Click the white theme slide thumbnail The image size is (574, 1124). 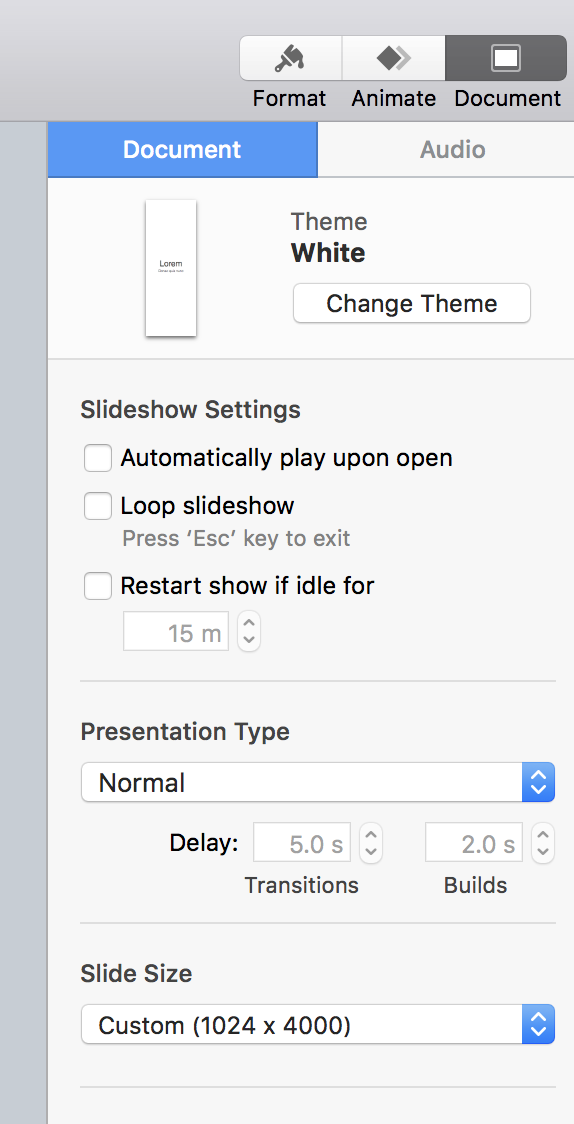(171, 267)
